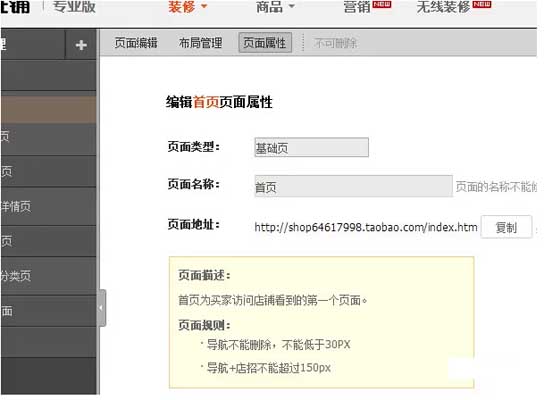The height and width of the screenshot is (400, 544).
Task: Click the 页面的名称不能 hint text
Action: 496,187
